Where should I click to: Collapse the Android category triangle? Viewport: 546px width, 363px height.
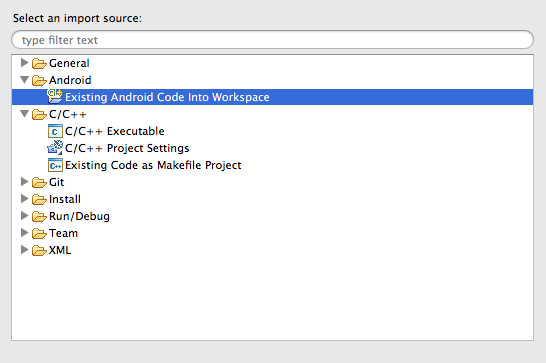pyautogui.click(x=24, y=80)
